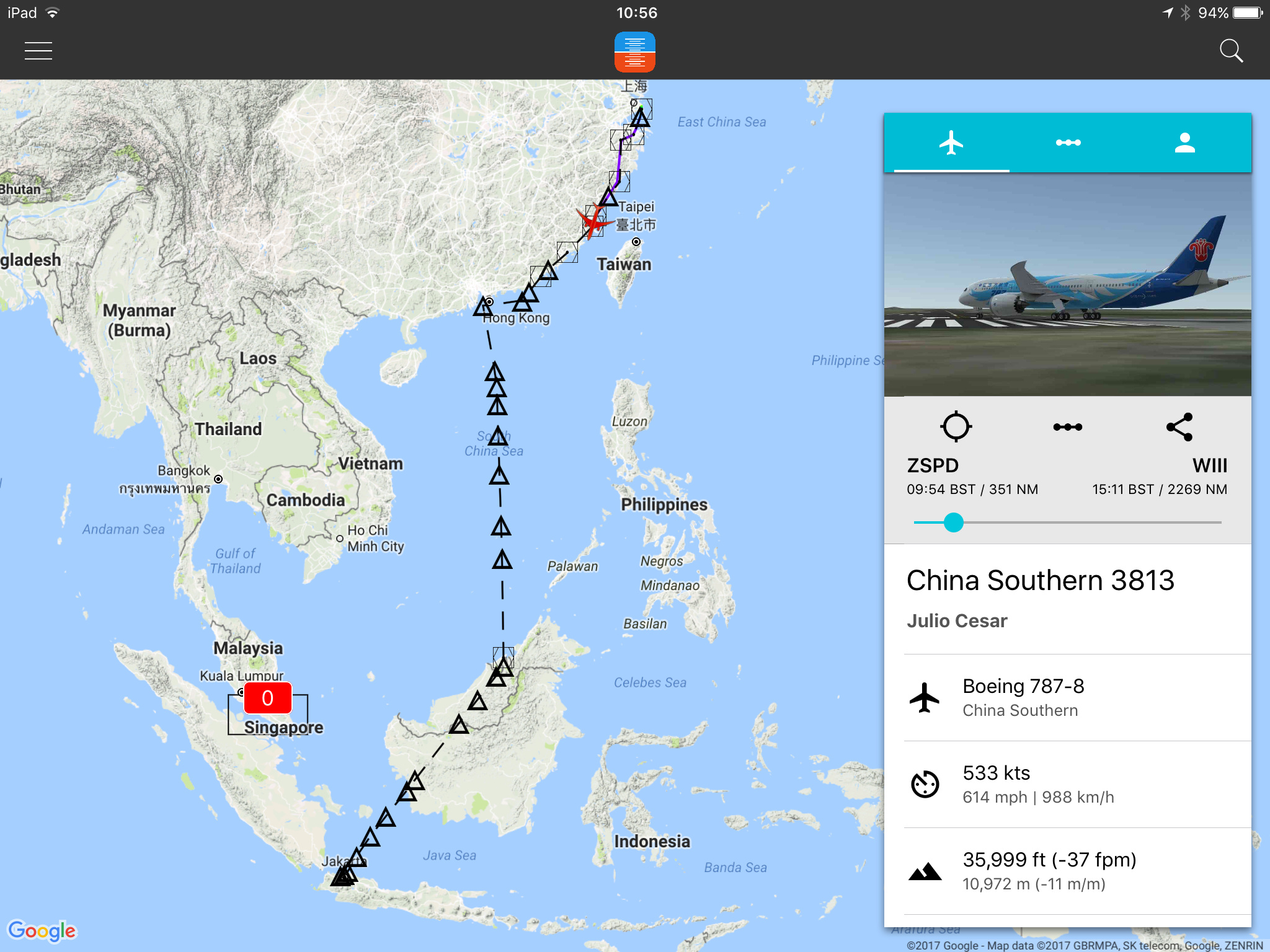This screenshot has height=952, width=1270.
Task: Adjust the flight progress slider knob
Action: point(954,522)
